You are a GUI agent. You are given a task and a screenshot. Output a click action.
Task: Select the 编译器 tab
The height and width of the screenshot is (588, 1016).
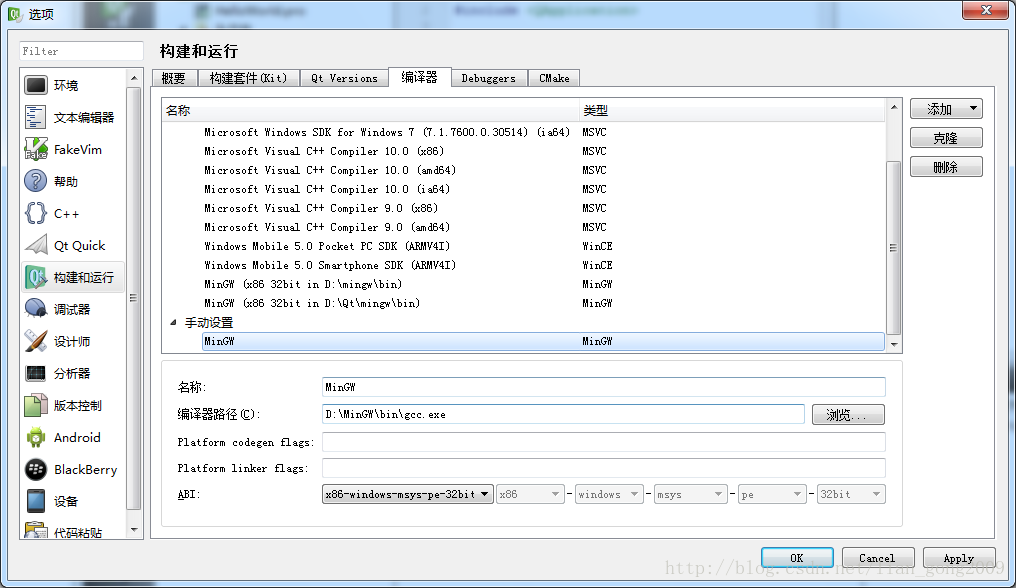point(420,77)
